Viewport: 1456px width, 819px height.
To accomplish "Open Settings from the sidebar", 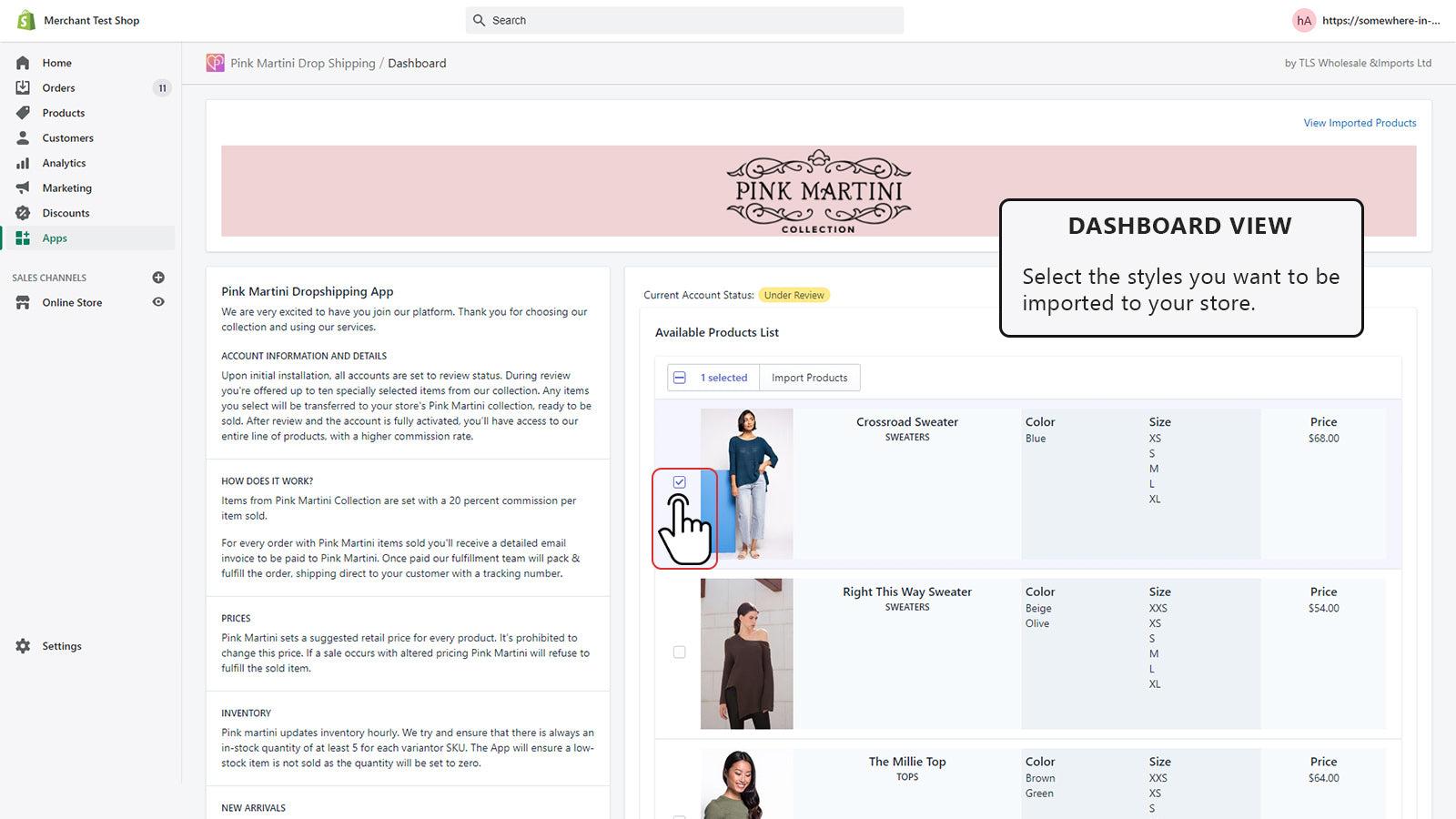I will [x=62, y=646].
